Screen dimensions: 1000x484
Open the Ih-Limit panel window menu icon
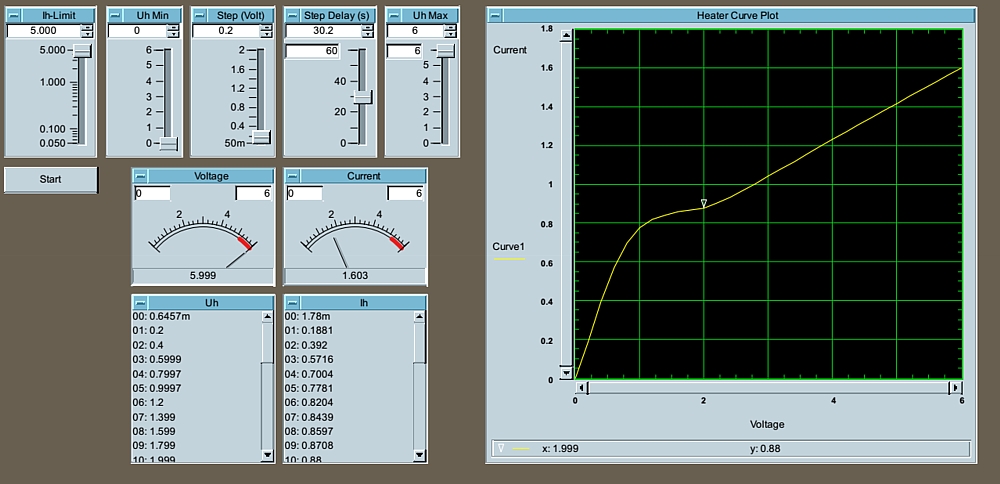point(15,15)
